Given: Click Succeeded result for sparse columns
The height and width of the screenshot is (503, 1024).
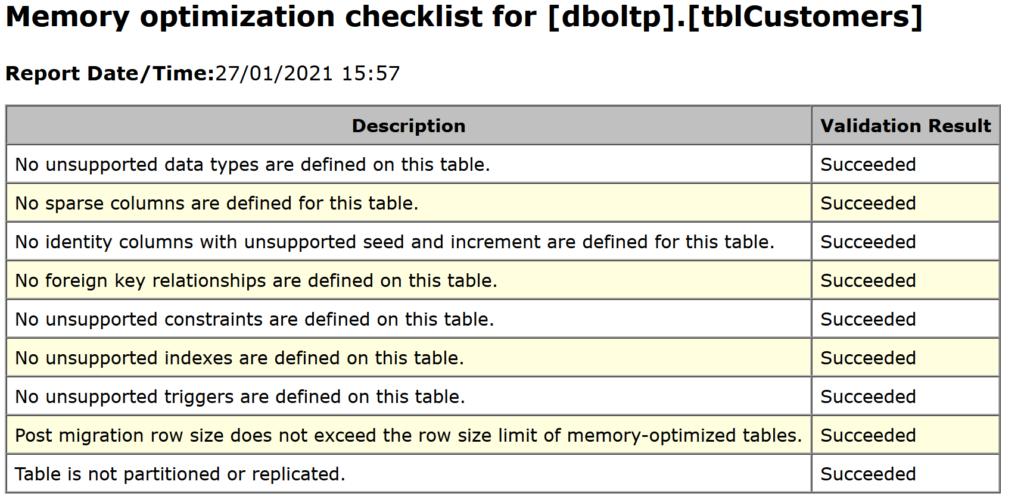Looking at the screenshot, I should [868, 203].
